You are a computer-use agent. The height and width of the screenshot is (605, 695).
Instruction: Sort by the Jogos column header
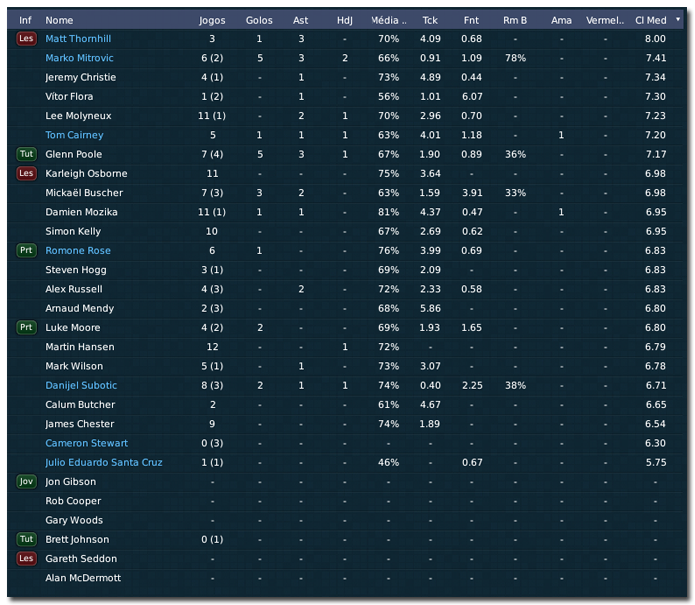tap(212, 20)
